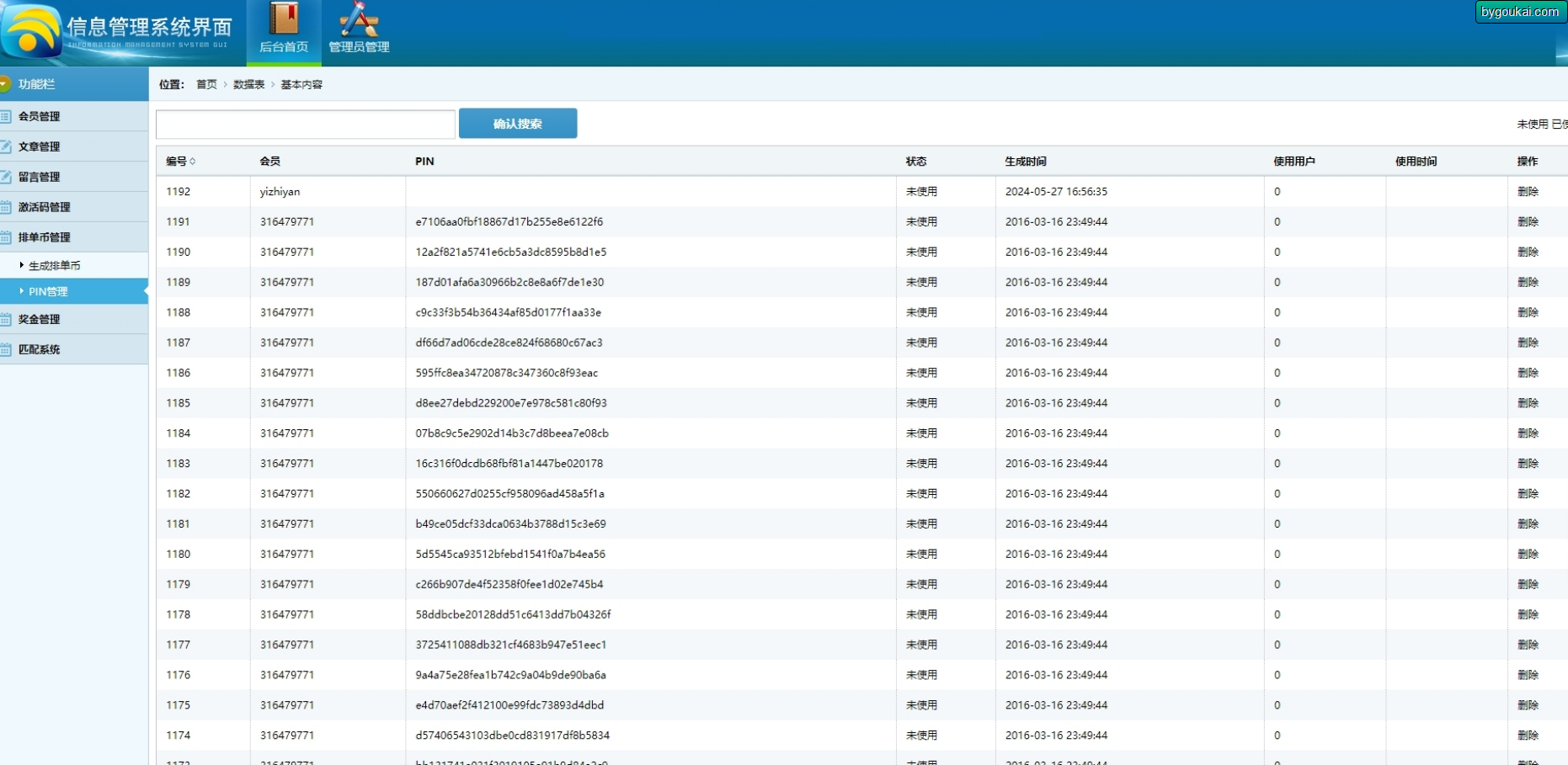Open the 管理员管理 tools icon
Image resolution: width=1568 pixels, height=765 pixels.
(x=359, y=19)
